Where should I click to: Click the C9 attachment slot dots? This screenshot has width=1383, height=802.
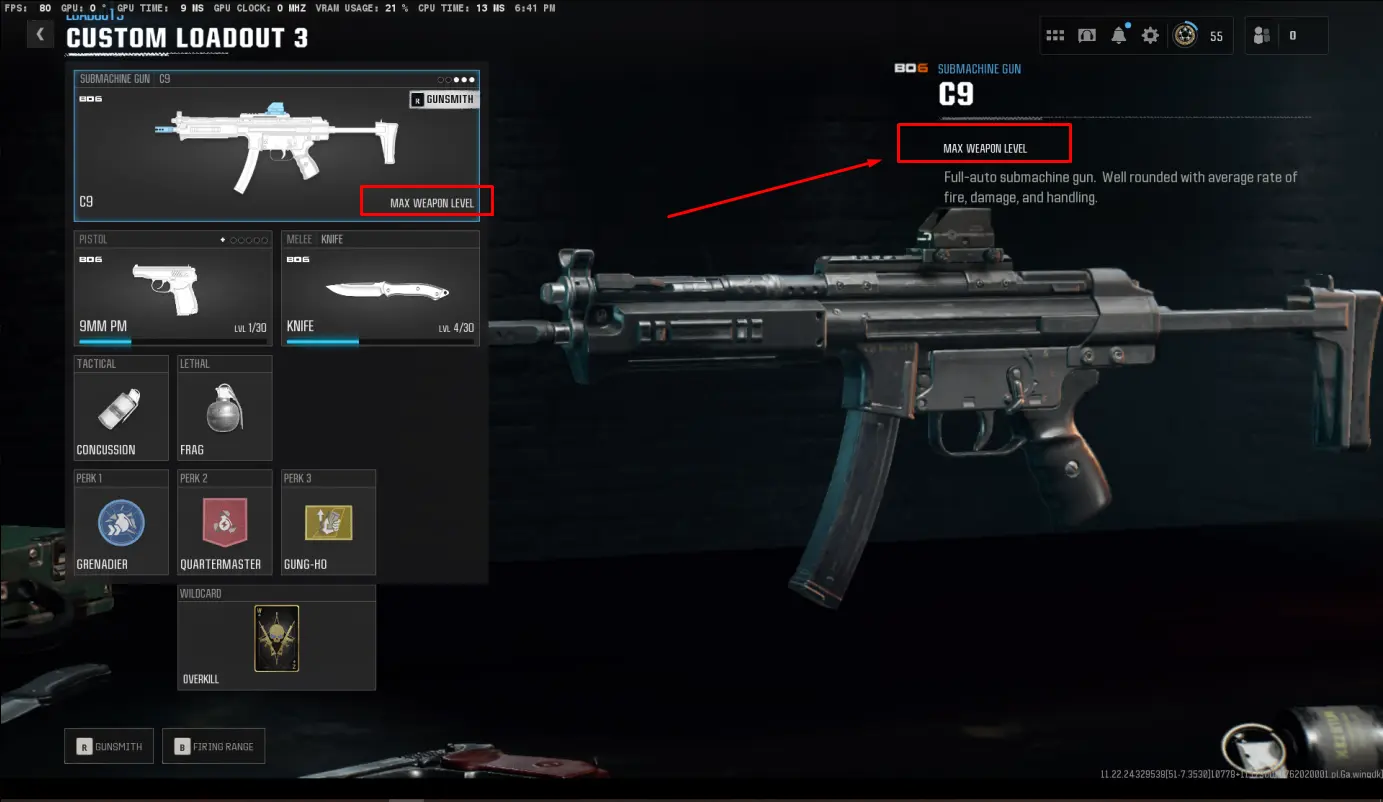pos(456,79)
